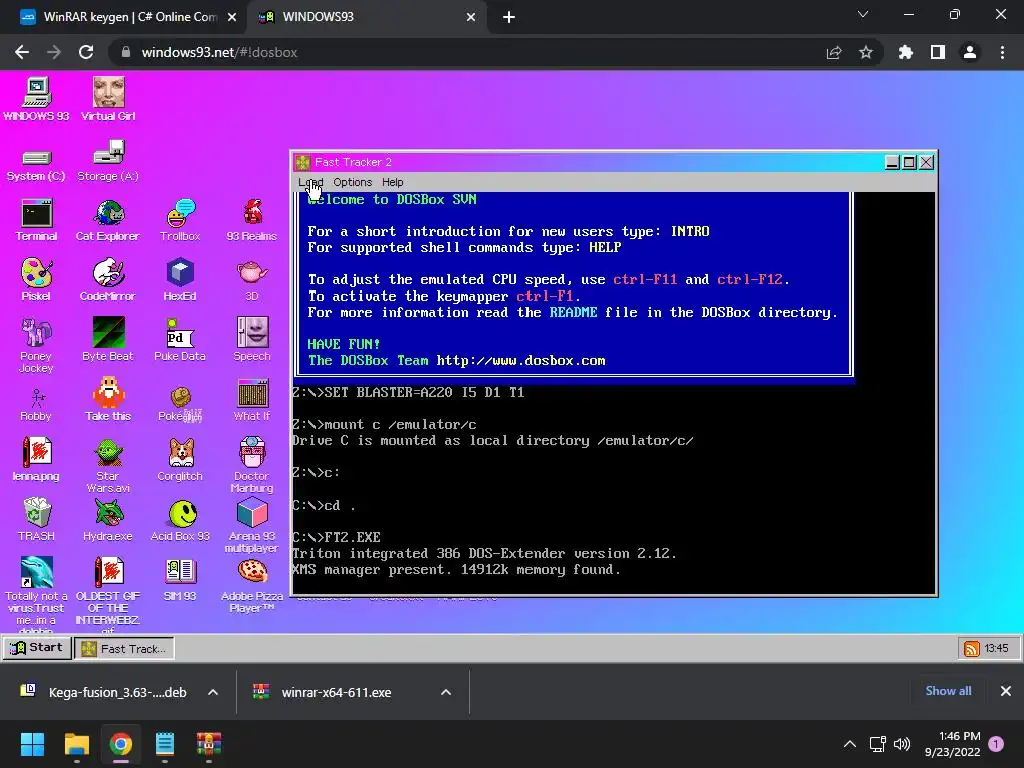Expand winrar-x64-611.exe download options chevron
This screenshot has width=1024, height=768.
(x=446, y=692)
